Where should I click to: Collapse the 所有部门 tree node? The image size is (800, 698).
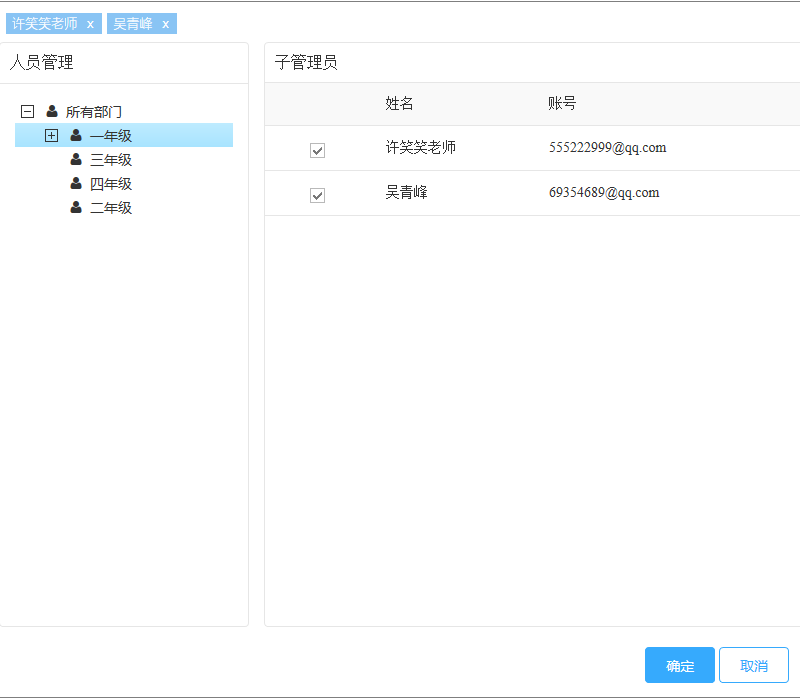pyautogui.click(x=28, y=111)
